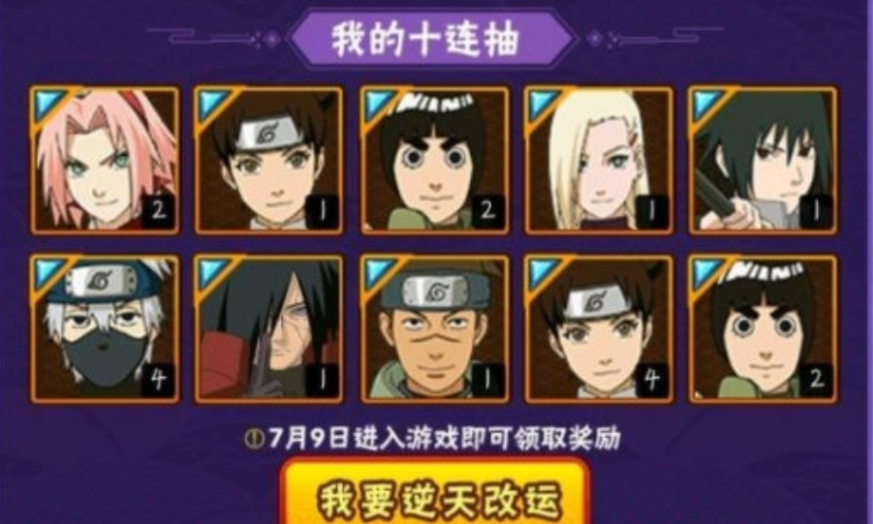Screen dimensions: 873x524
Task: Click the blue triangle badge on Kakashi card
Action: 49,273
